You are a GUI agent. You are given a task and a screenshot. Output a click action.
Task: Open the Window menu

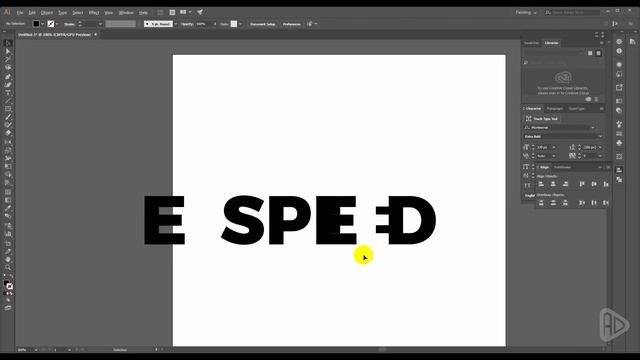(x=126, y=13)
